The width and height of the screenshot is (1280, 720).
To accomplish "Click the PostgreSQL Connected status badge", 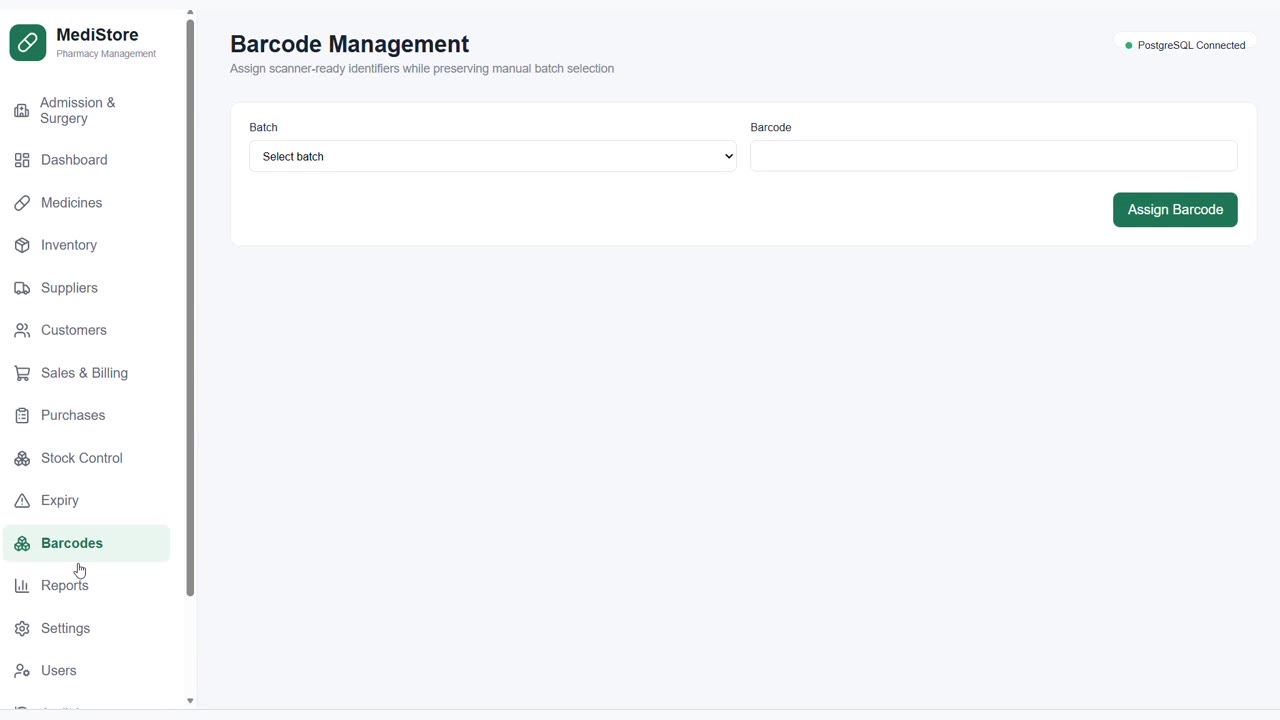I will click(x=1185, y=45).
